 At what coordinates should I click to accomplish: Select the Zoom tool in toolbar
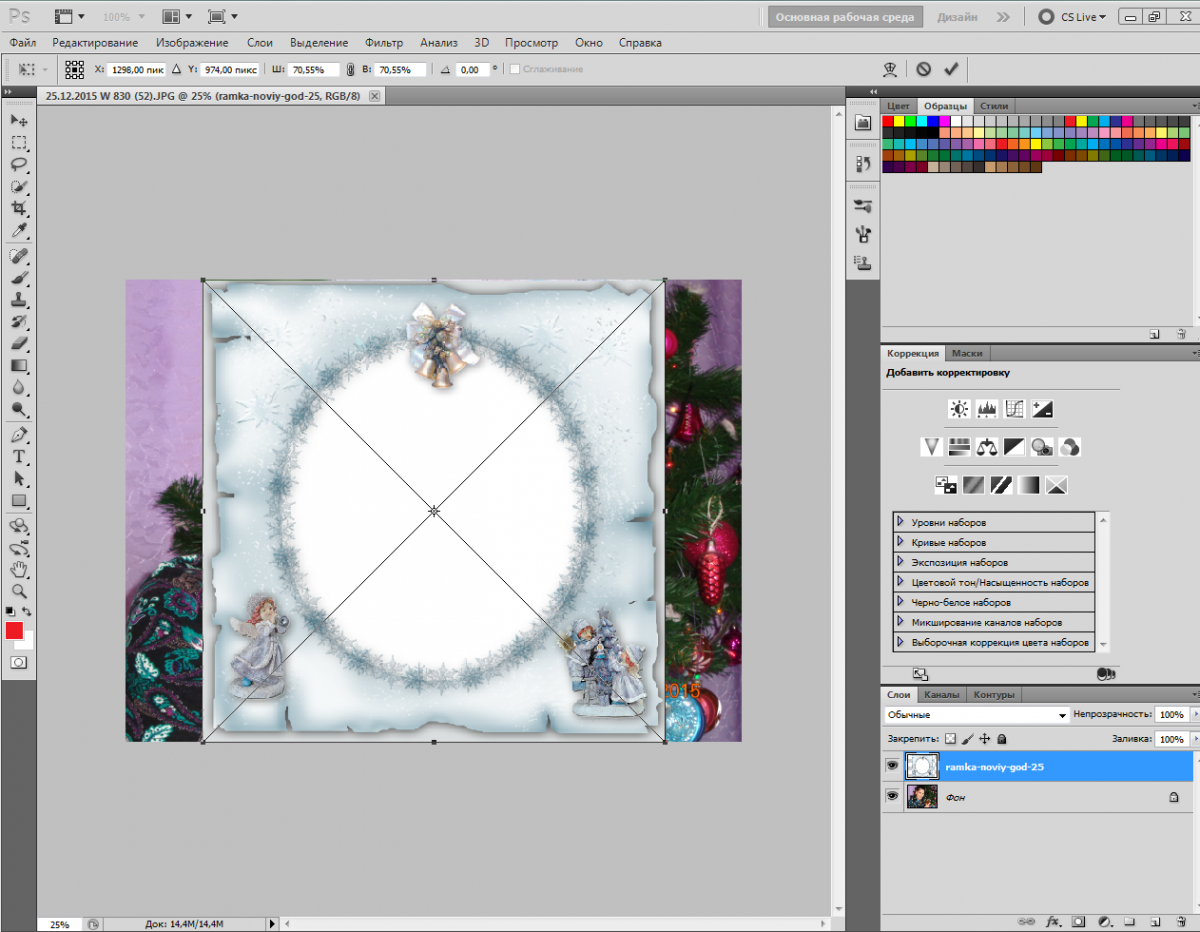19,591
